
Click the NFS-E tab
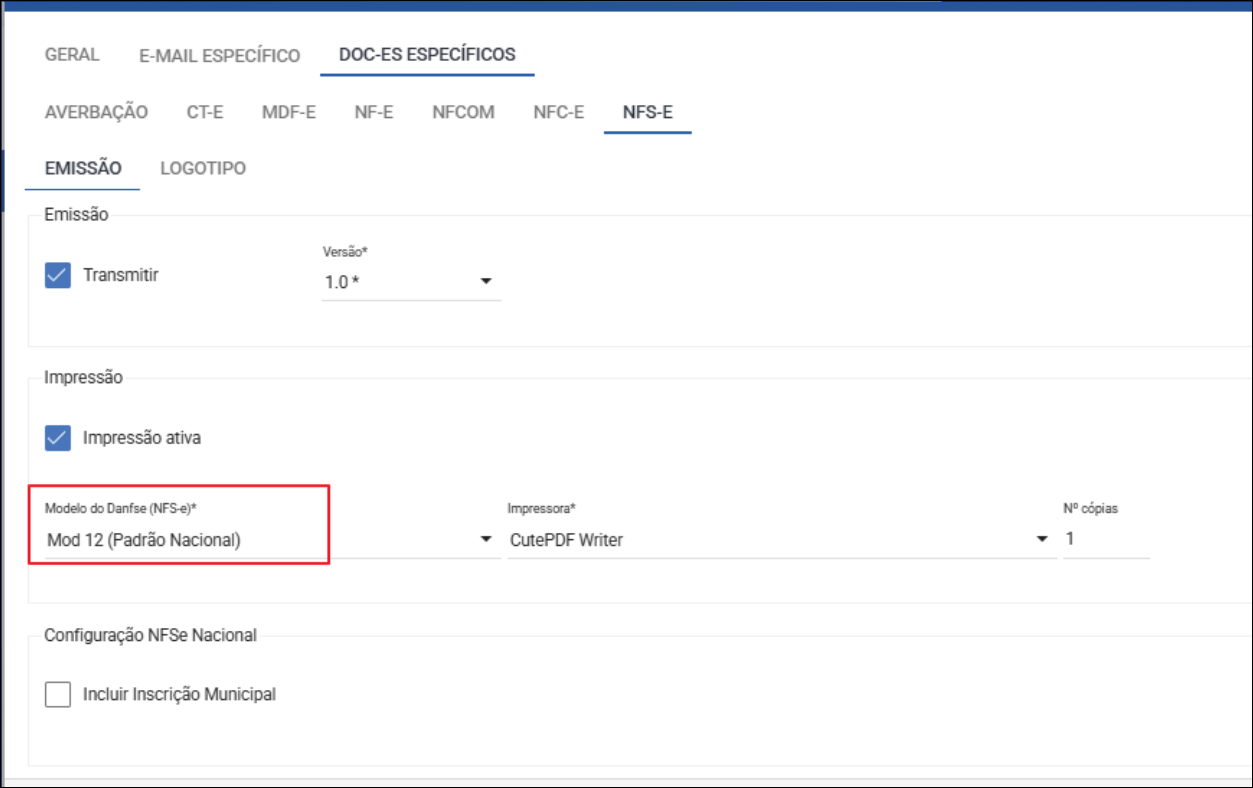647,112
